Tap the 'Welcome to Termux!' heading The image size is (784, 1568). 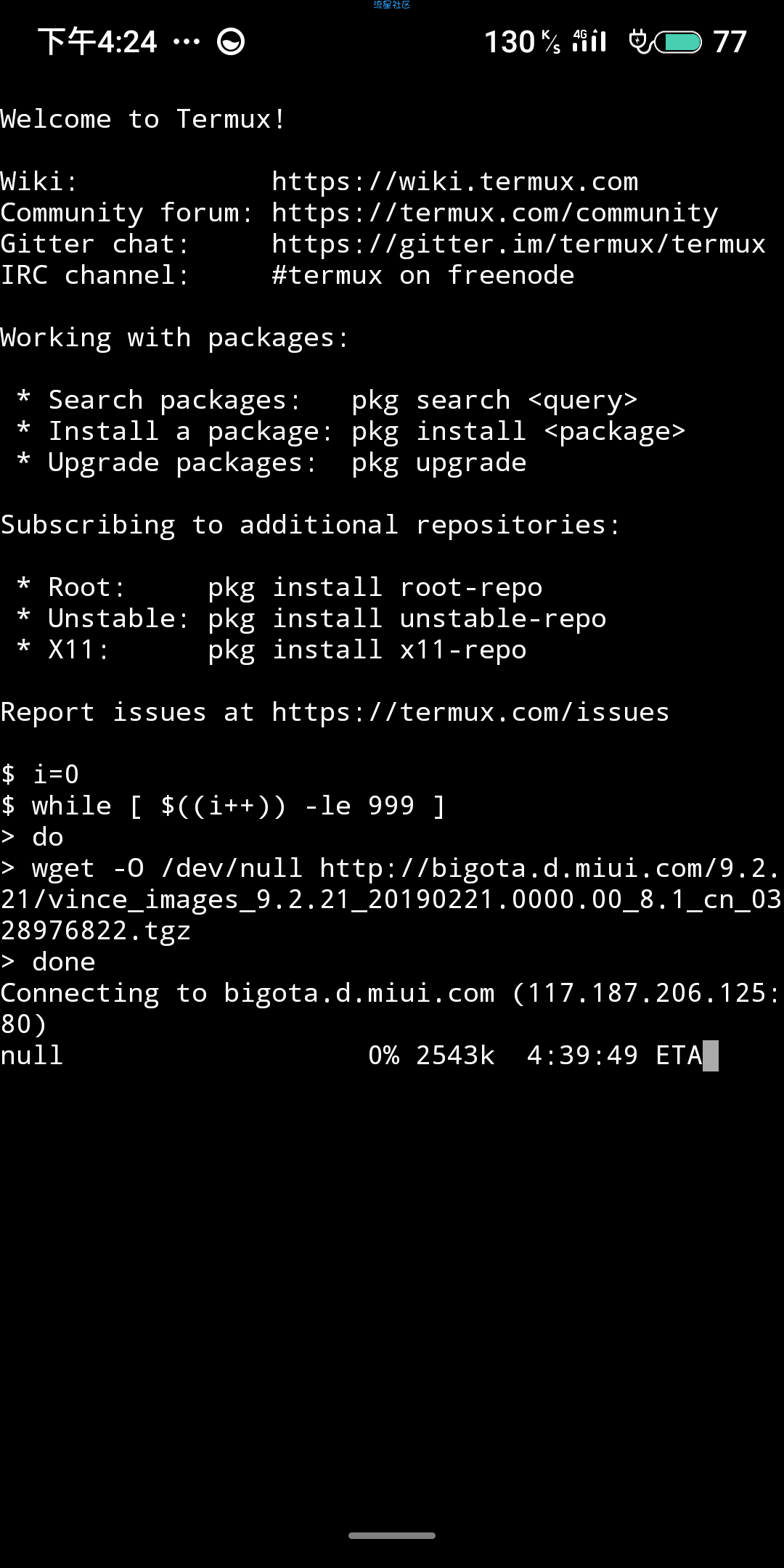point(143,119)
